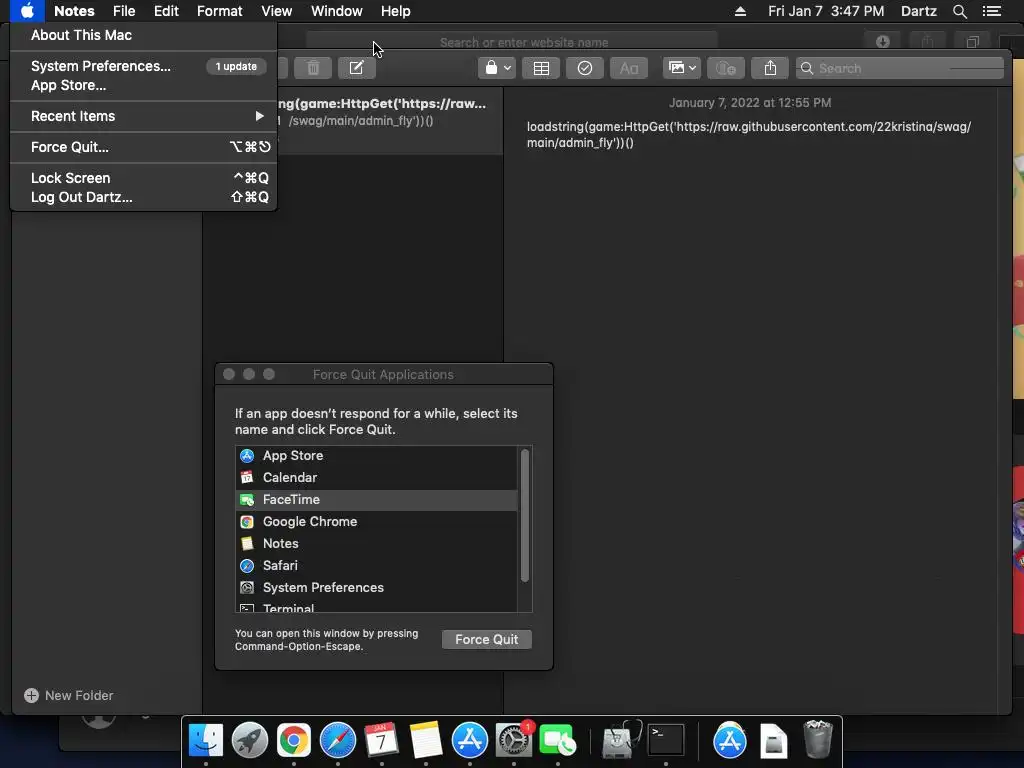Choose Lock Screen
Image resolution: width=1024 pixels, height=768 pixels.
[x=144, y=178]
